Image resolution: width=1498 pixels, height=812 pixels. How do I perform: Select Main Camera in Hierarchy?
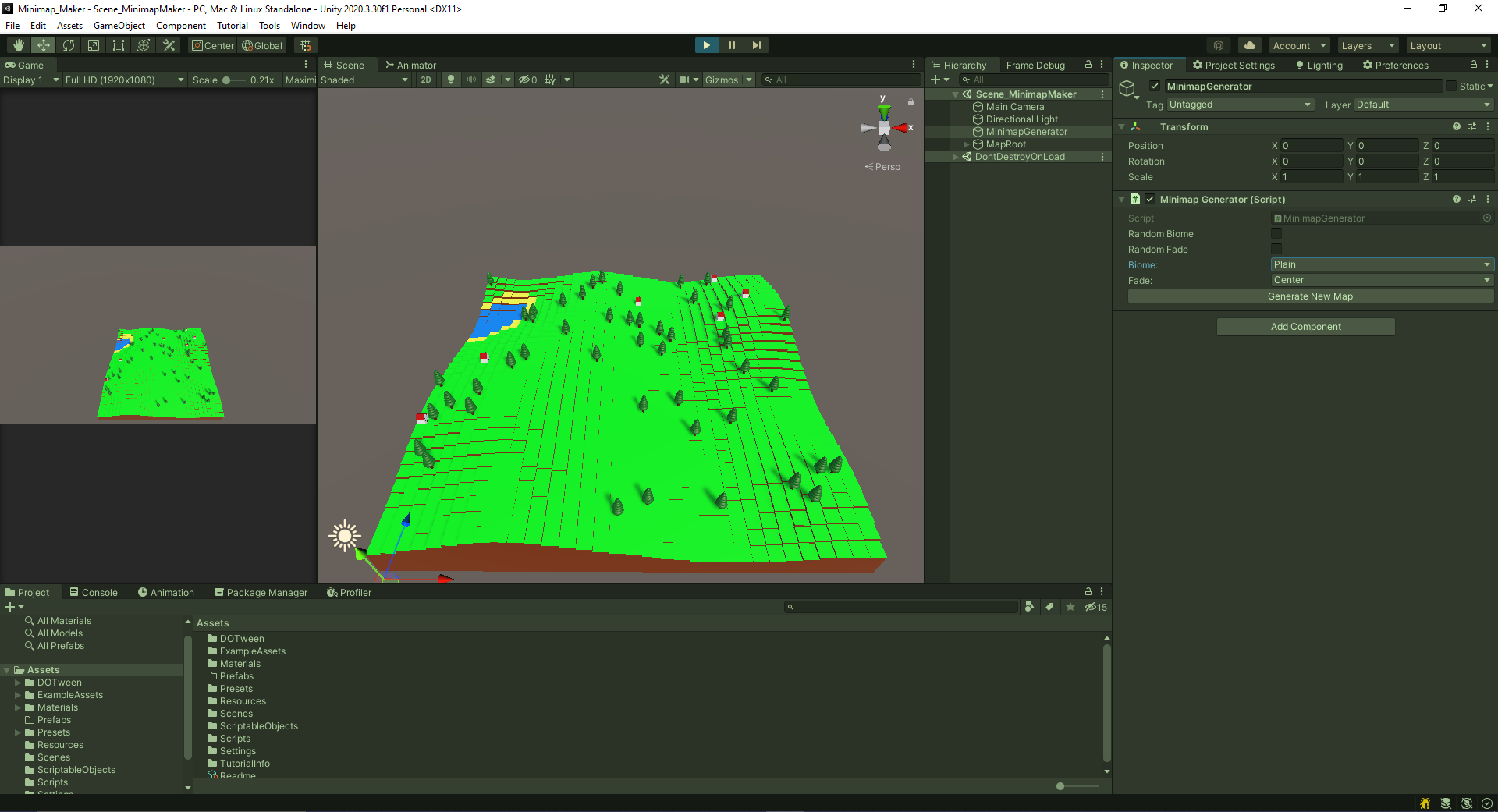pos(1014,107)
